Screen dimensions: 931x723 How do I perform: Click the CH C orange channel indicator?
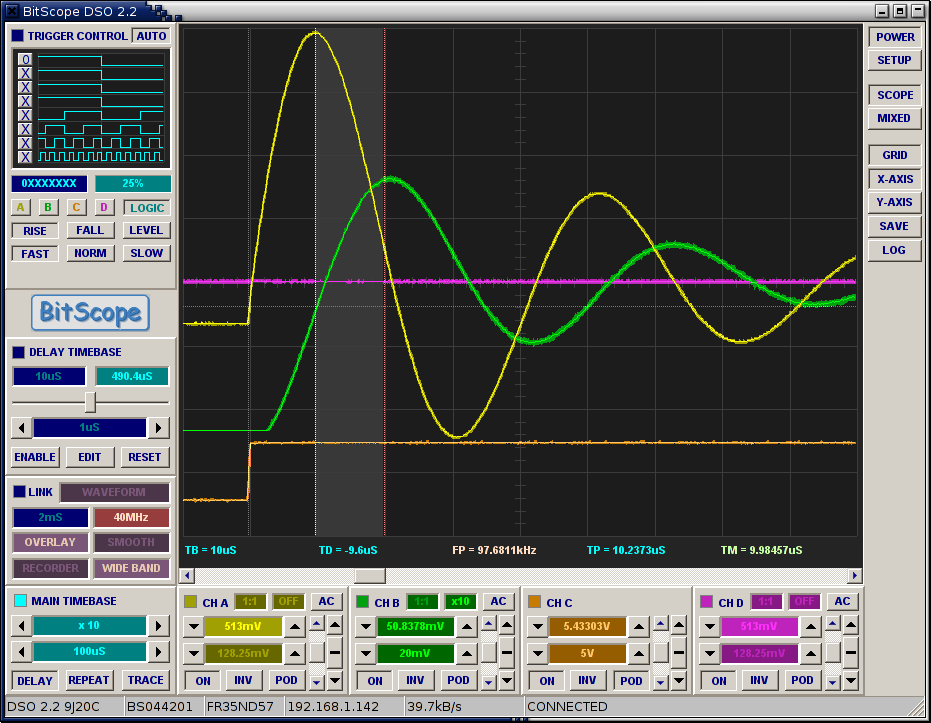[x=534, y=602]
